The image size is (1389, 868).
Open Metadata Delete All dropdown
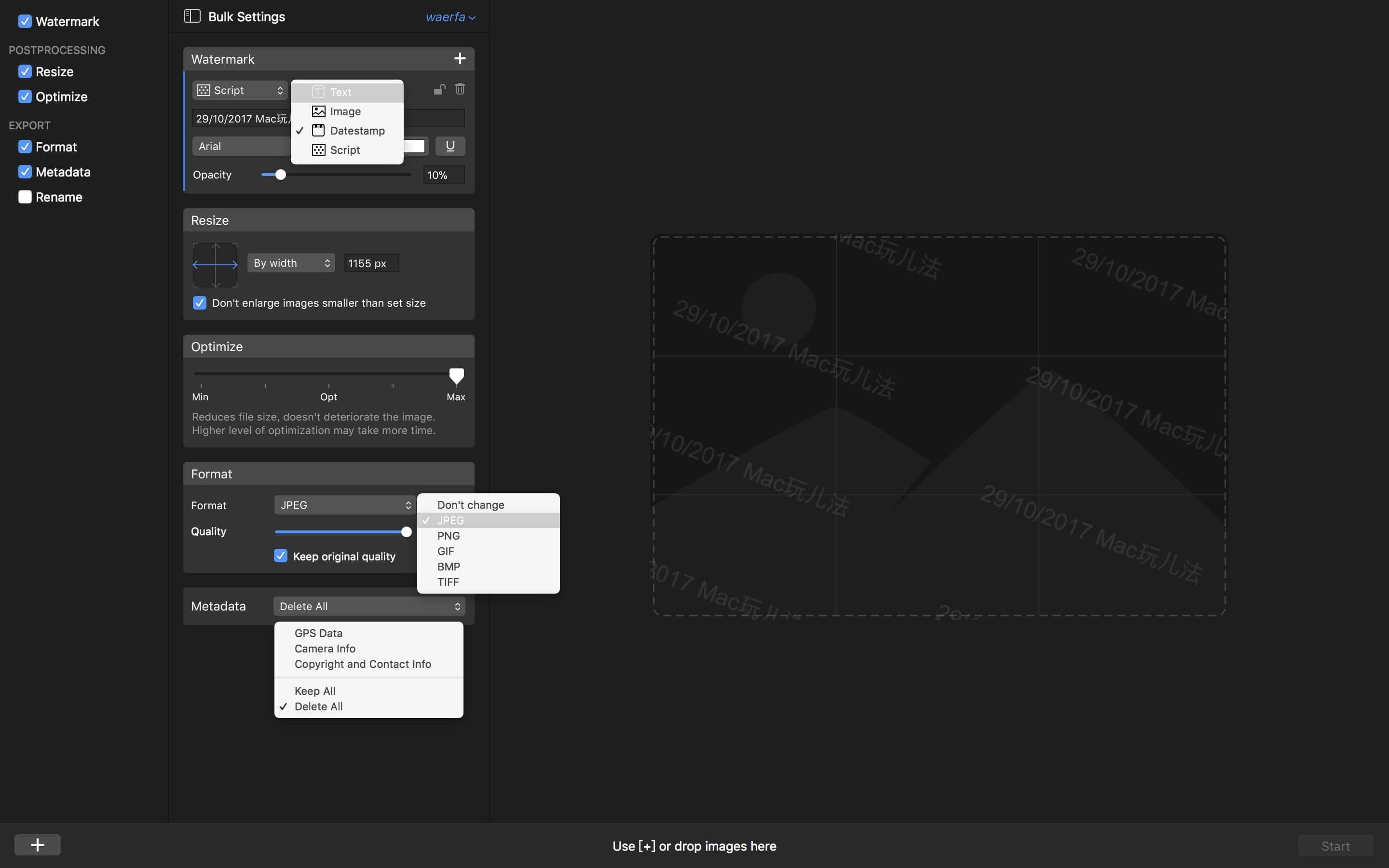[x=369, y=606]
